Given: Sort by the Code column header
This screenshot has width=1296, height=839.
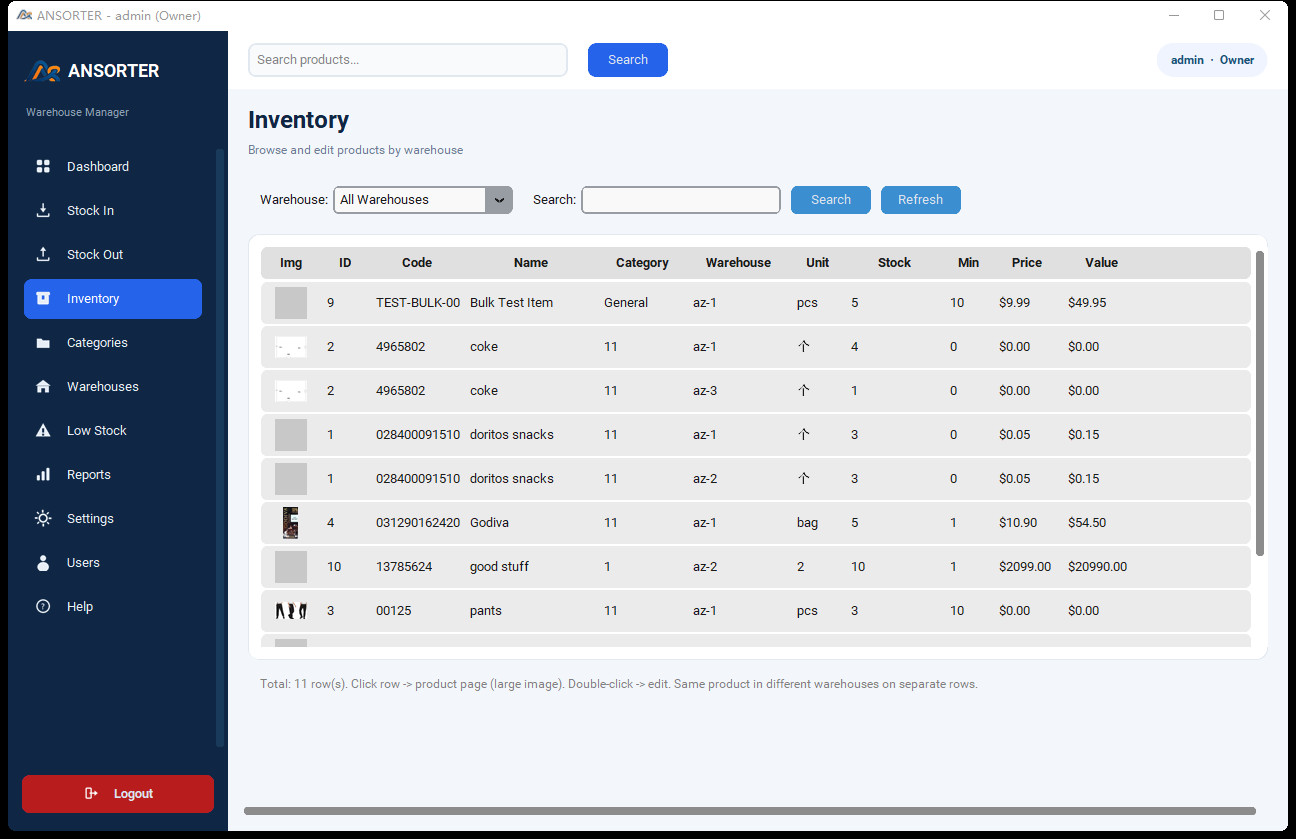Looking at the screenshot, I should coord(417,262).
